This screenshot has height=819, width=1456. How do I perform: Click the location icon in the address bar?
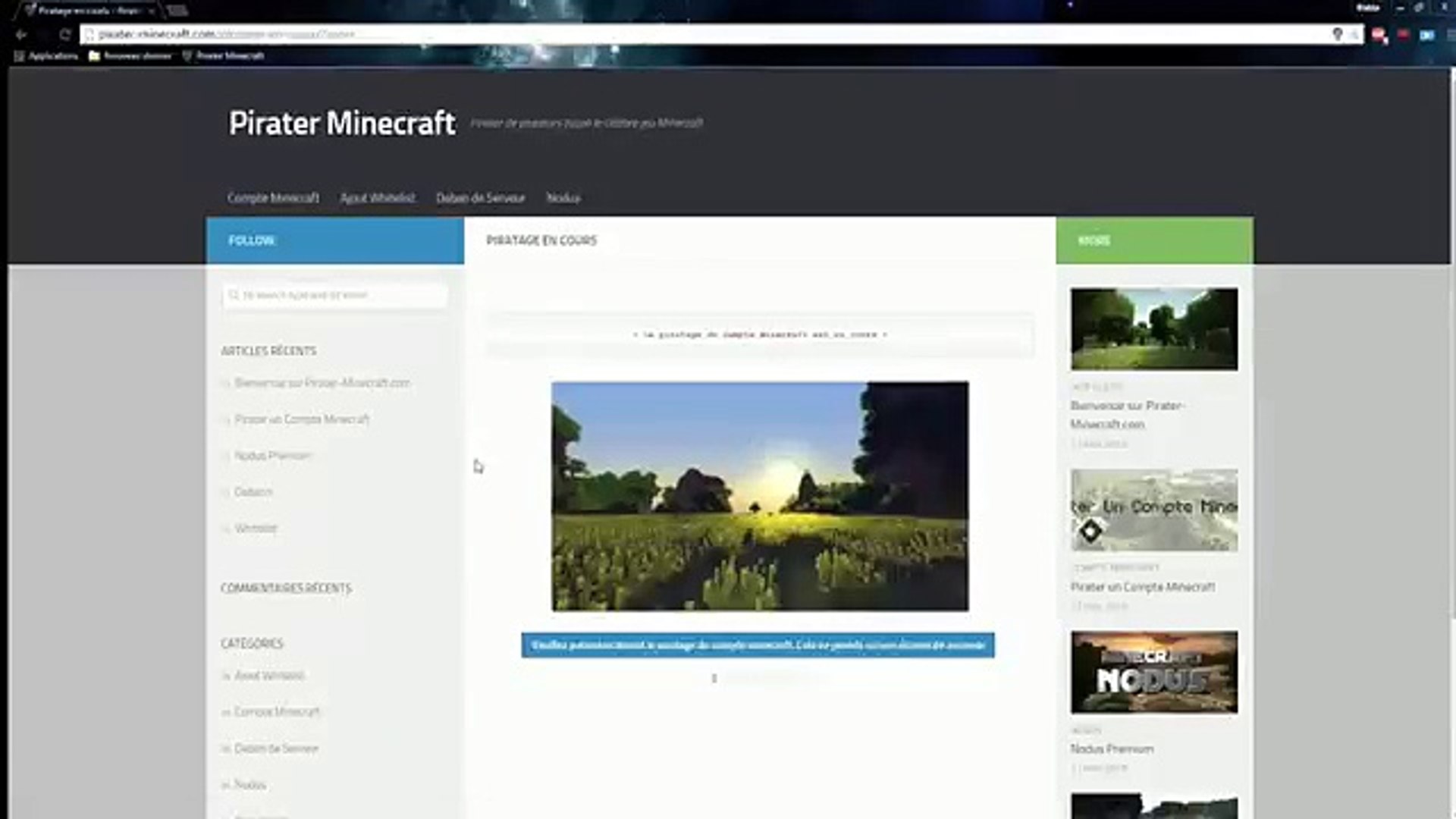click(x=1338, y=34)
